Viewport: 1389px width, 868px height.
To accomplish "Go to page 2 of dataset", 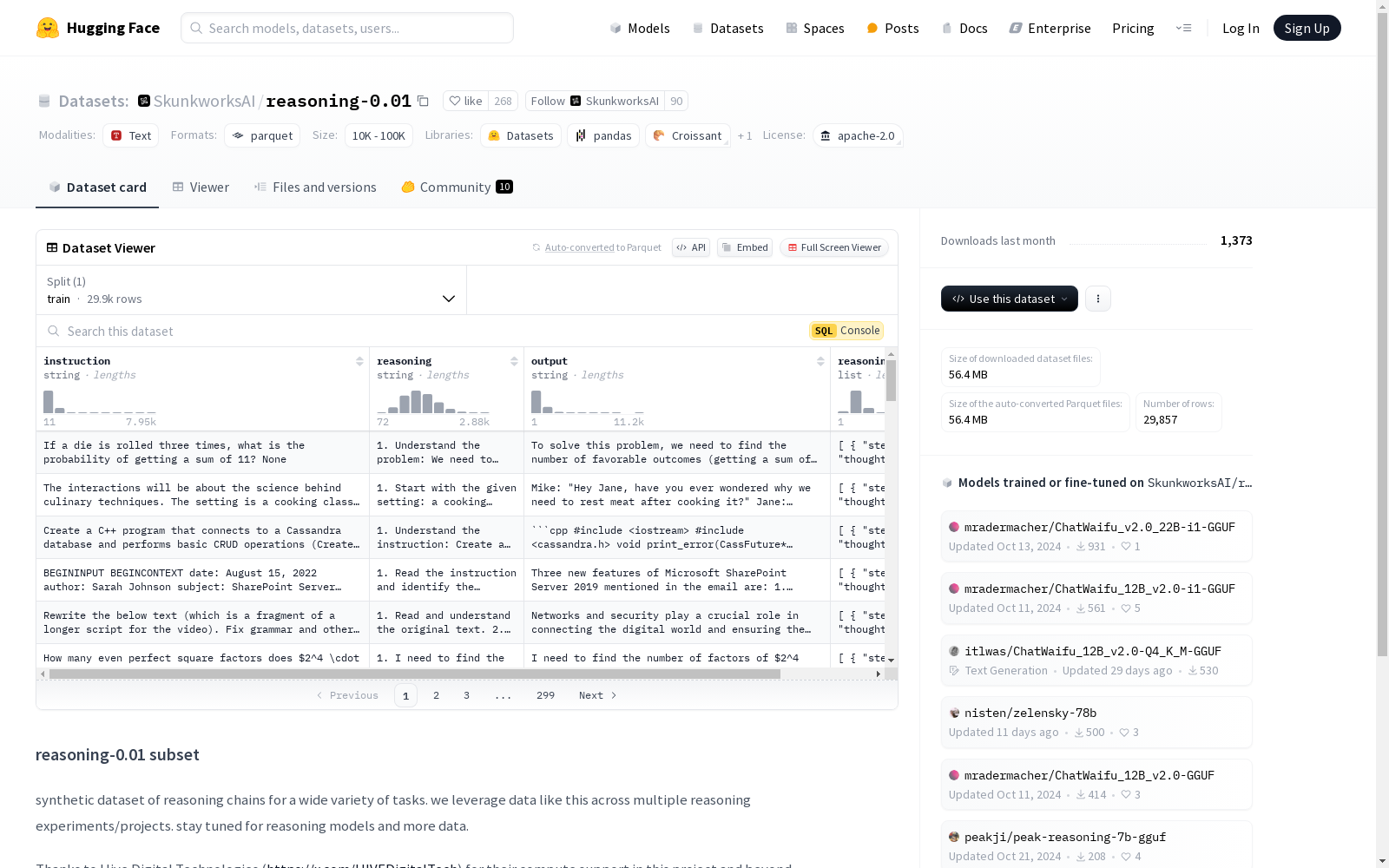I will [436, 695].
